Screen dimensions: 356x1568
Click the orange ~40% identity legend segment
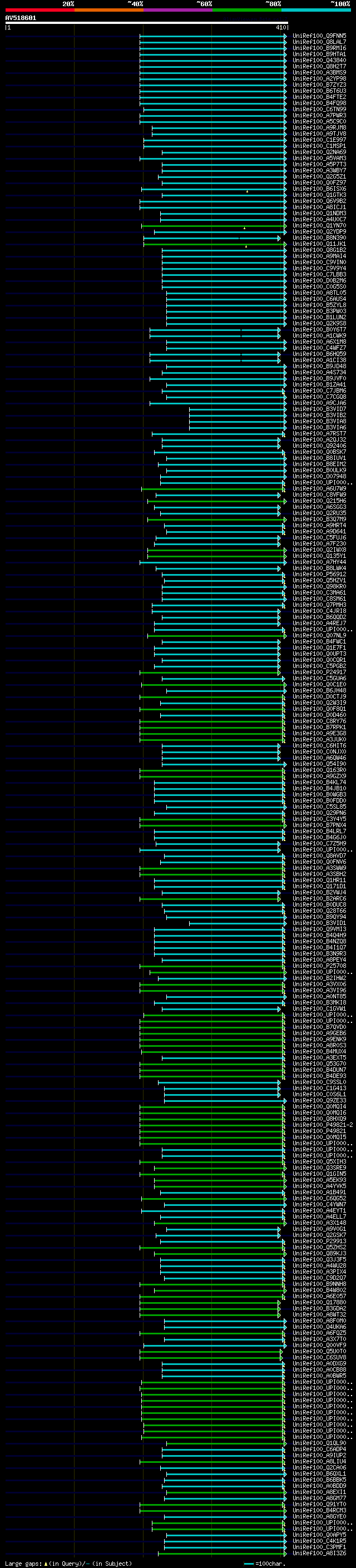click(x=109, y=10)
